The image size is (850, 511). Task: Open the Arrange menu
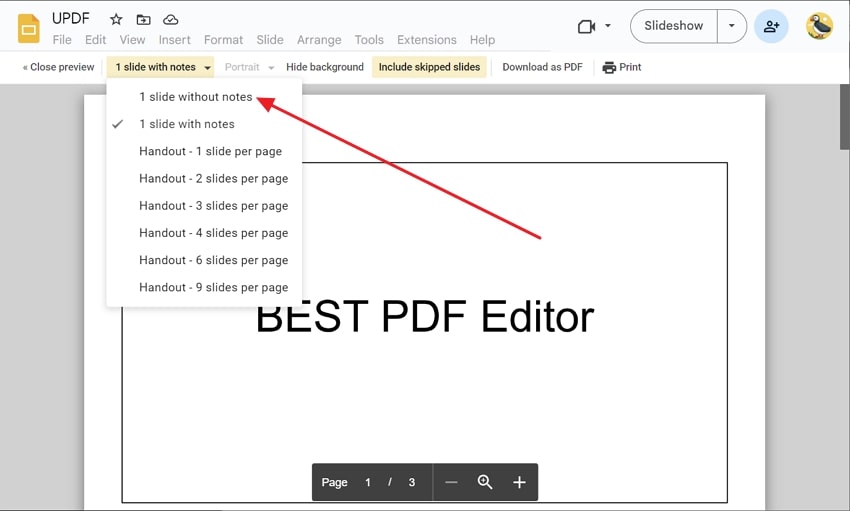(x=319, y=40)
